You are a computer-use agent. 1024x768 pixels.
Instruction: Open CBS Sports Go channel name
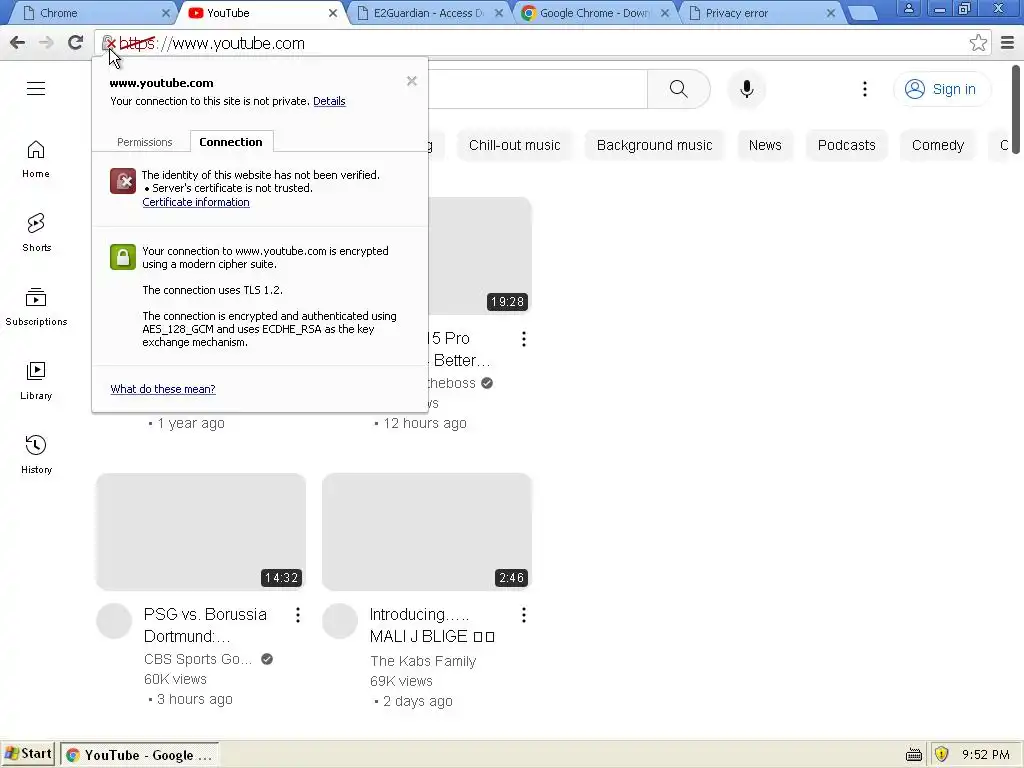click(198, 659)
